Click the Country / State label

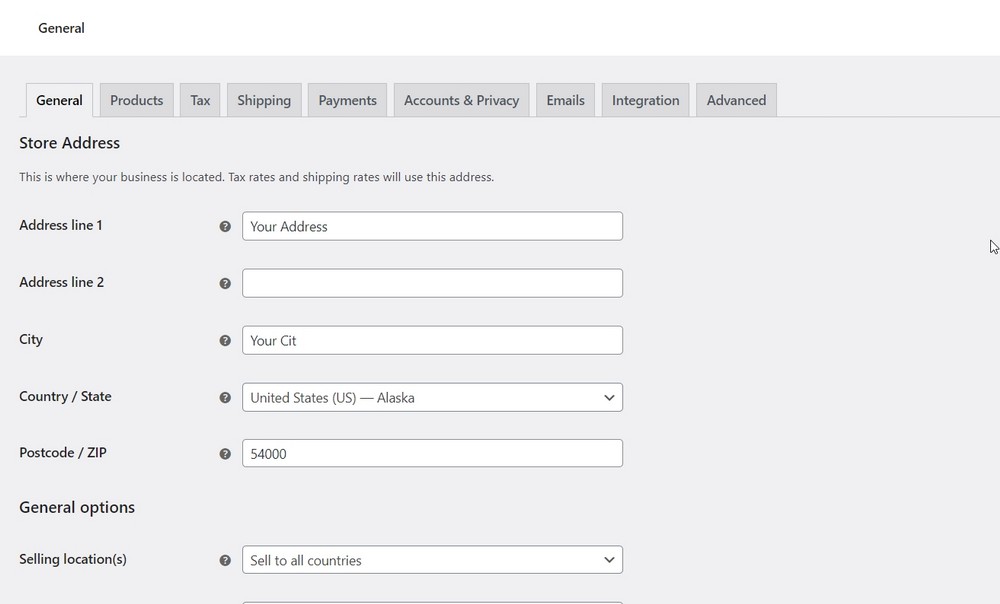pyautogui.click(x=65, y=396)
